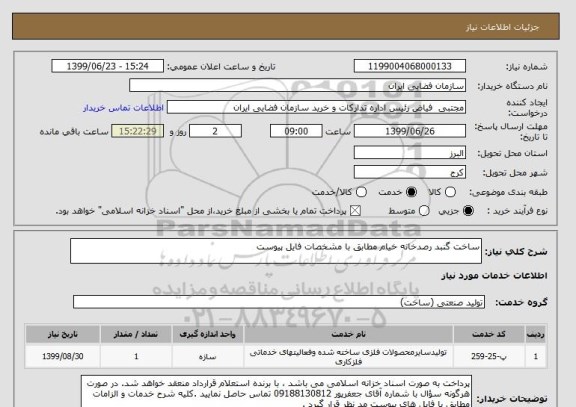Click the شهر محل تحویل label
Viewport: 576px width, 407px height.
coord(515,173)
